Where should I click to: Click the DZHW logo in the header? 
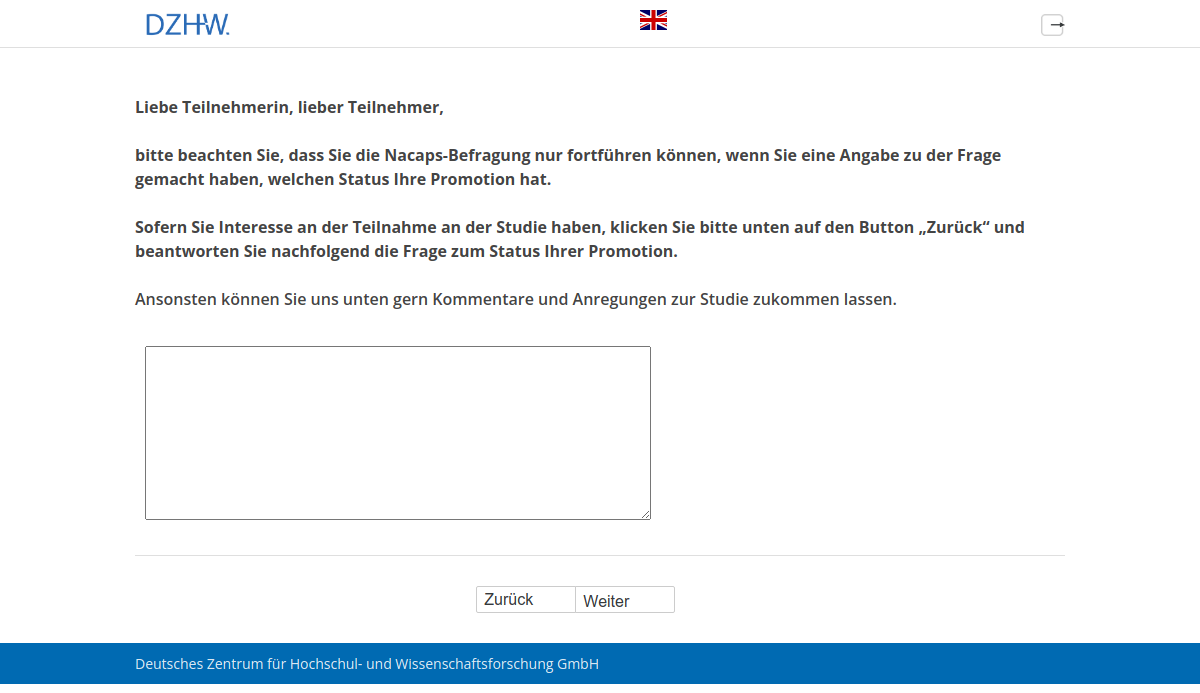click(188, 23)
